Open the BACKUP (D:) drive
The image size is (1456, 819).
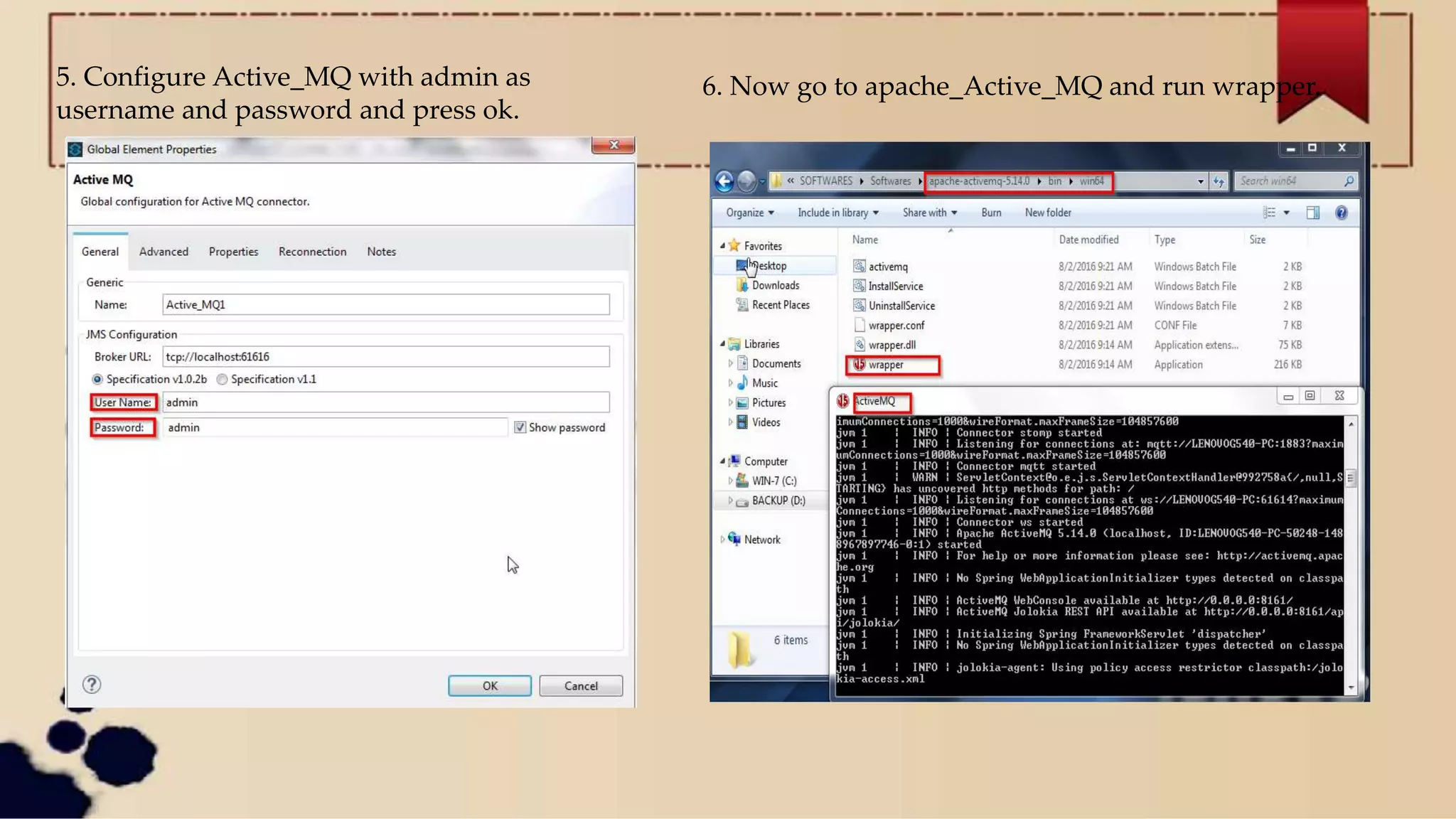coord(778,500)
